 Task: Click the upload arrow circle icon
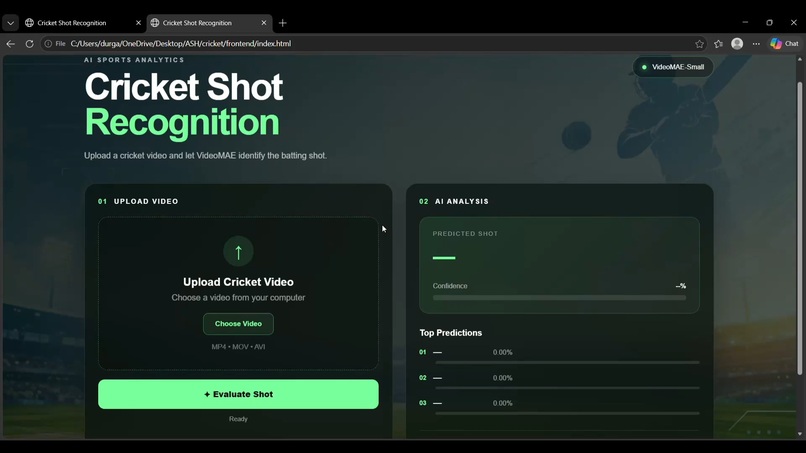point(238,251)
